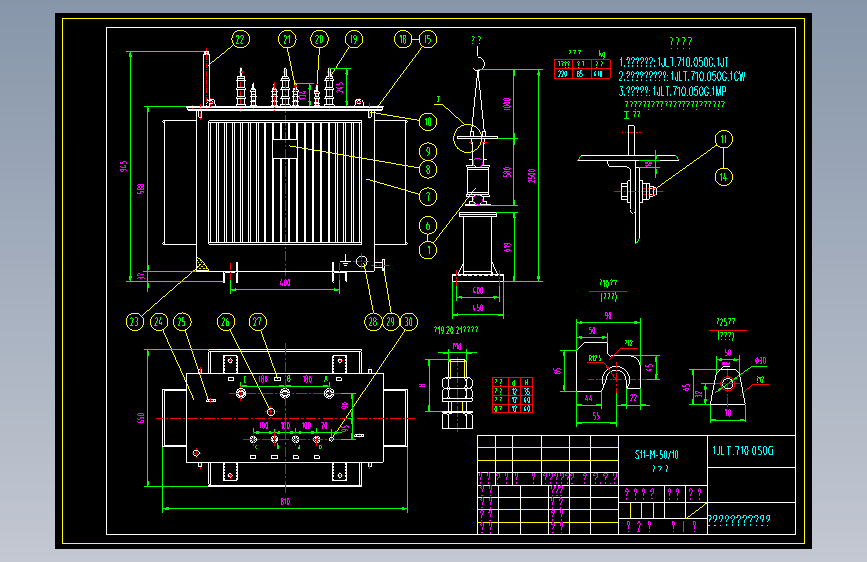
Task: Select the 55 dimension on bracket detail
Action: [x=596, y=416]
